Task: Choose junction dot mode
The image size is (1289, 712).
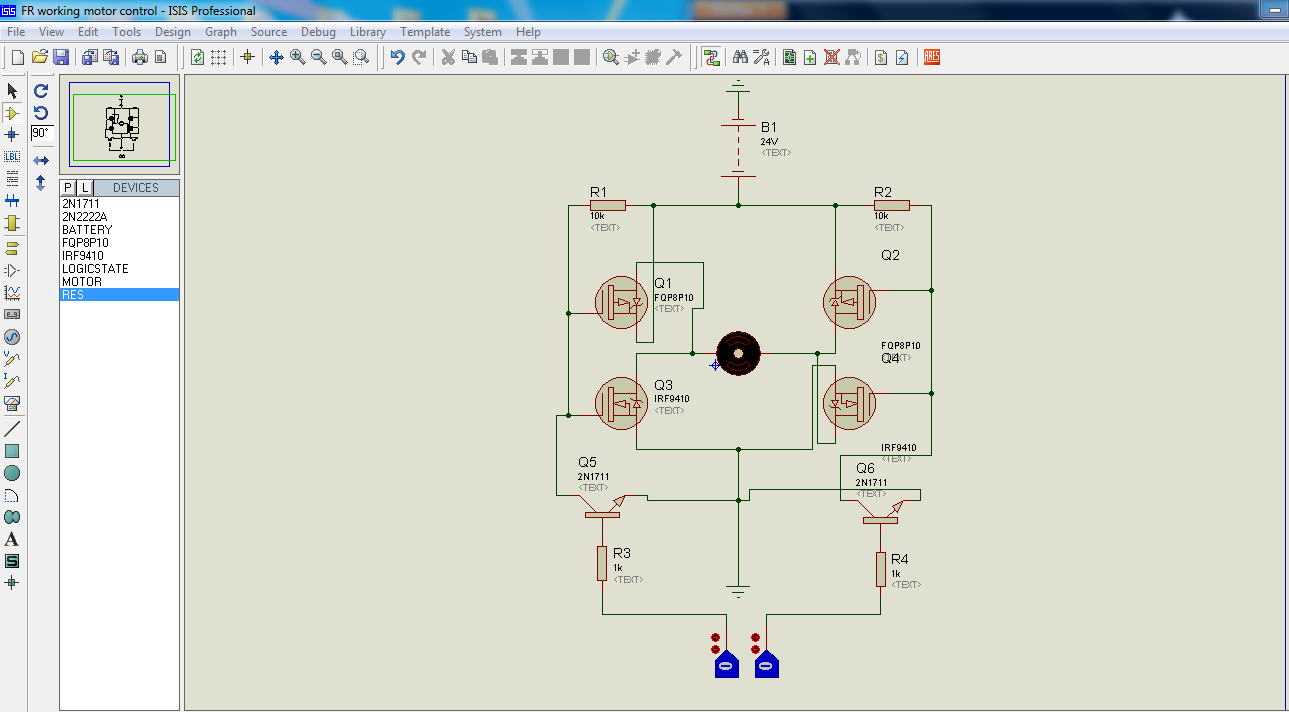Action: [12, 134]
